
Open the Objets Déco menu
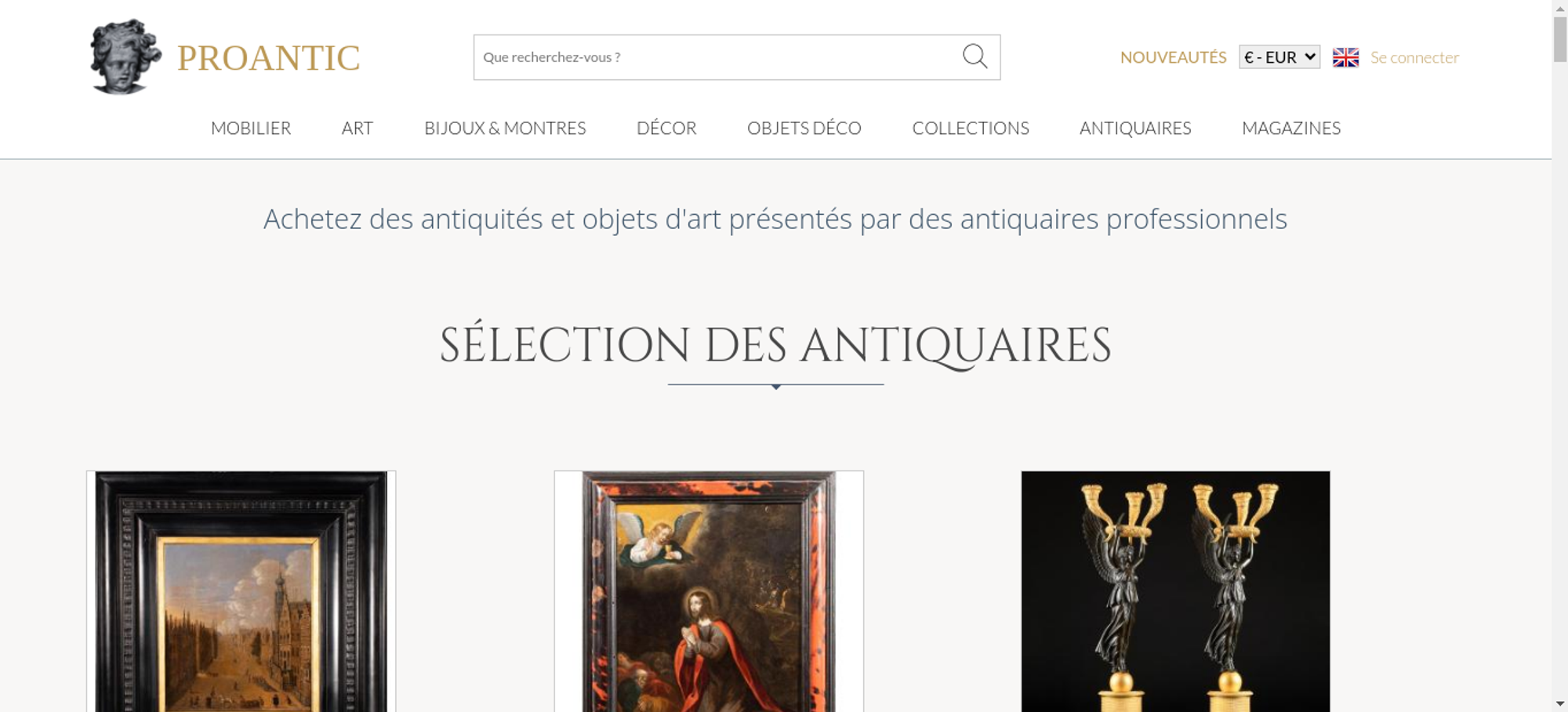(804, 128)
